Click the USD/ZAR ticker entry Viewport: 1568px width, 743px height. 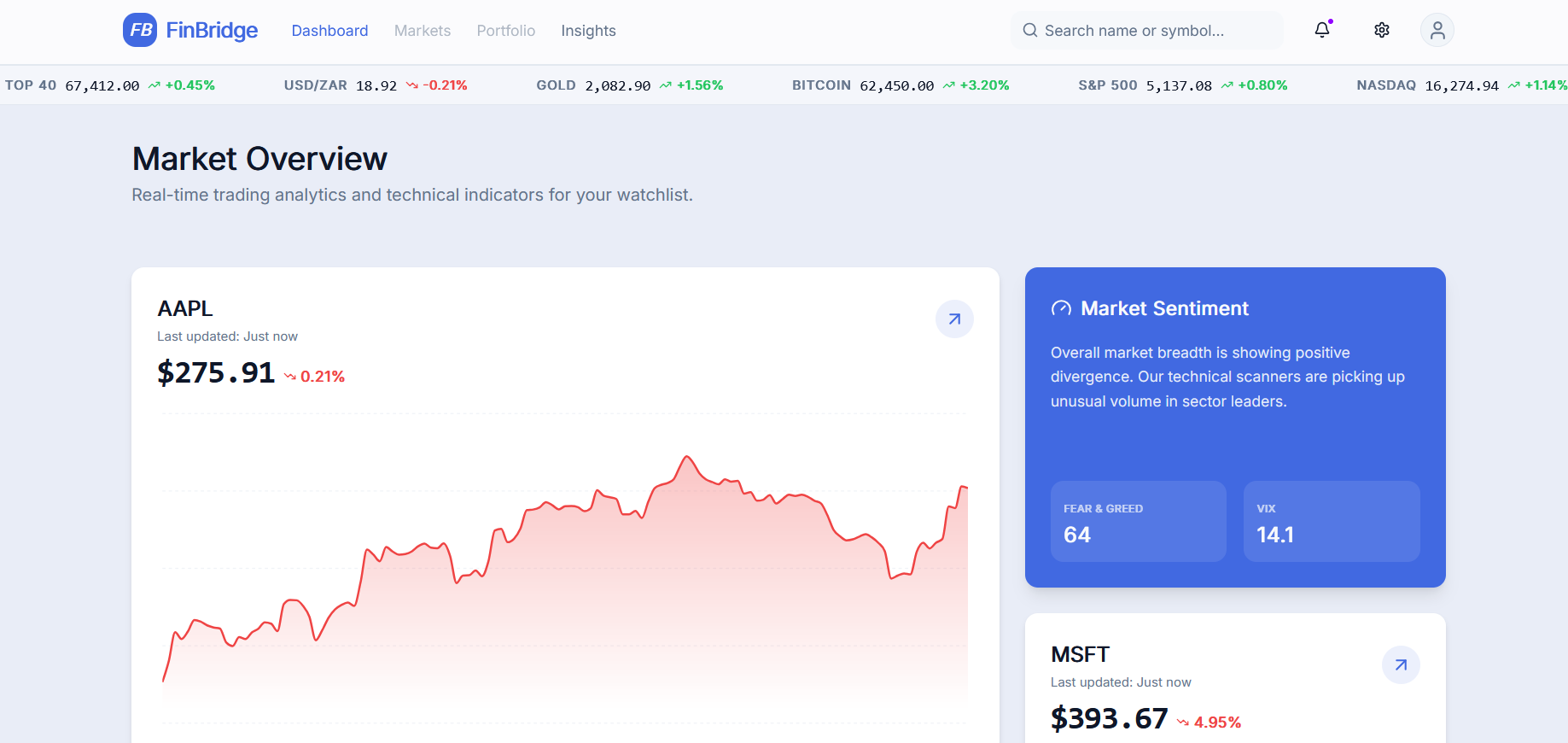(x=375, y=85)
